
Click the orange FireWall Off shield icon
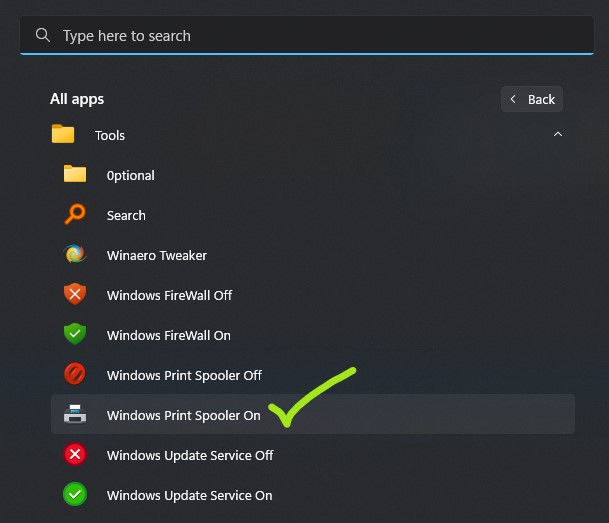coord(75,294)
